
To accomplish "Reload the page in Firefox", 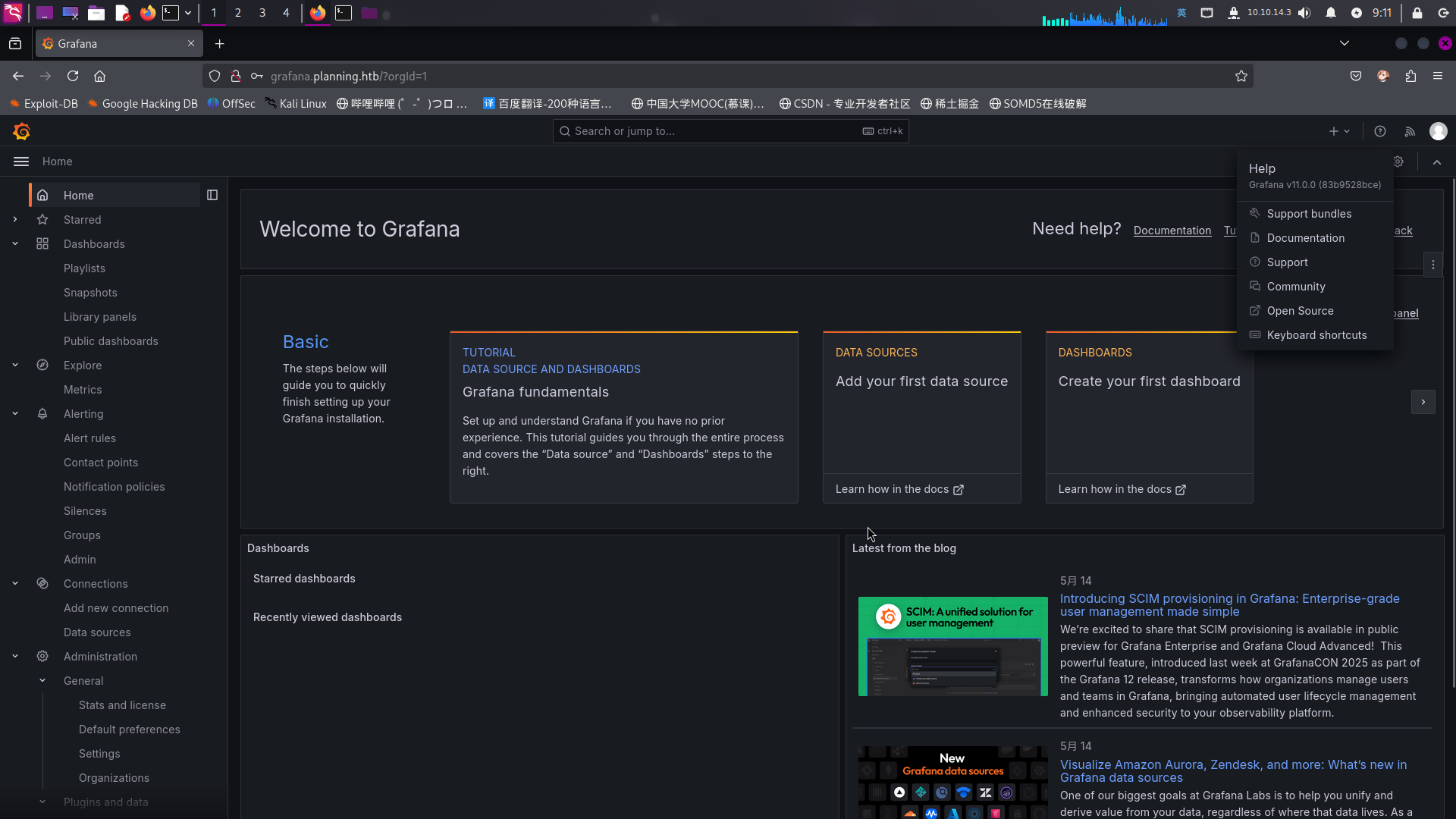I will 73,77.
